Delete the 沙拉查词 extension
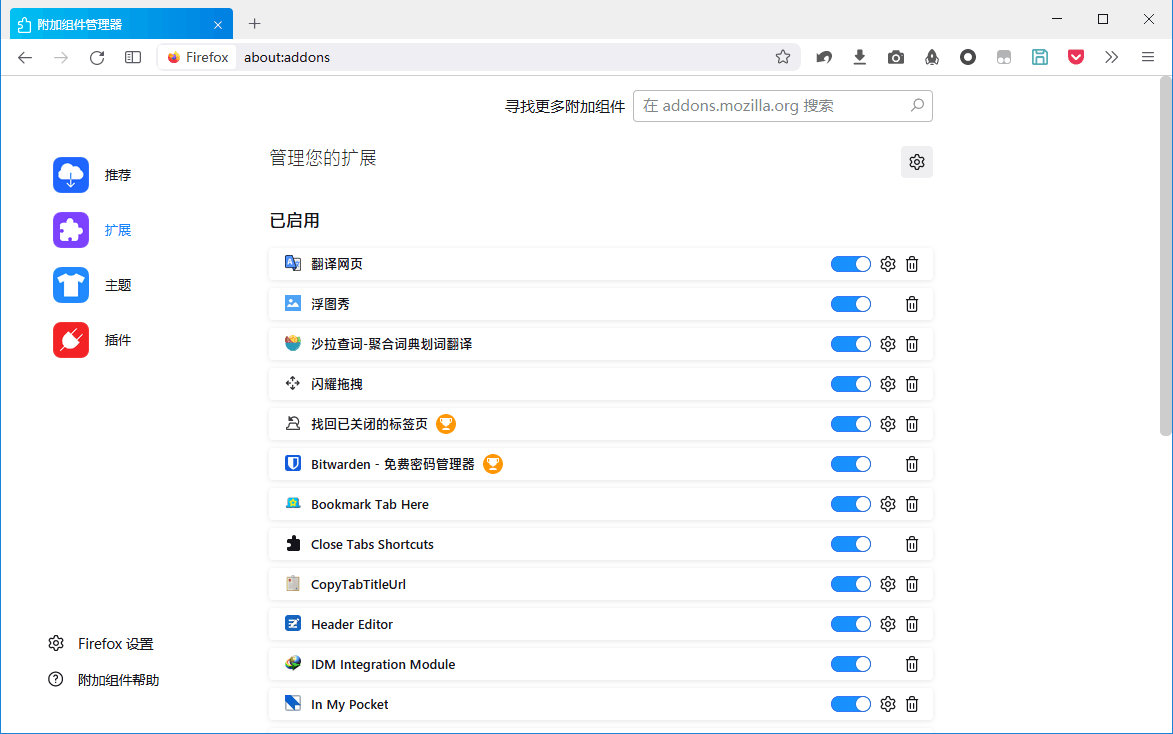This screenshot has height=734, width=1173. pyautogui.click(x=912, y=344)
